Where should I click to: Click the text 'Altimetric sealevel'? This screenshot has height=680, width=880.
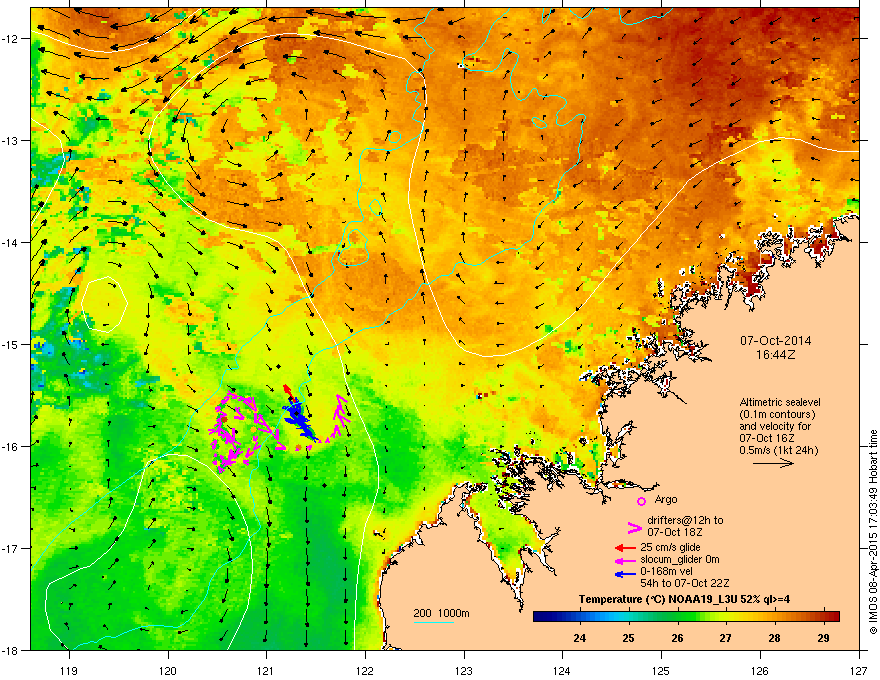780,402
